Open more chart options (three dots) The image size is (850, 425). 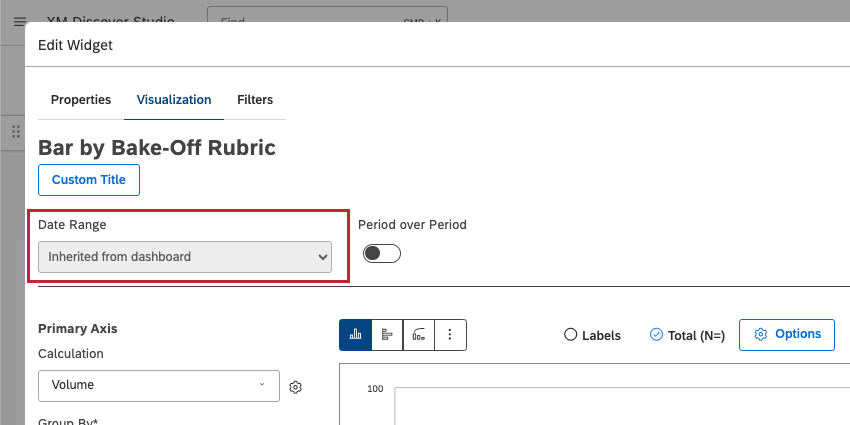[x=450, y=335]
